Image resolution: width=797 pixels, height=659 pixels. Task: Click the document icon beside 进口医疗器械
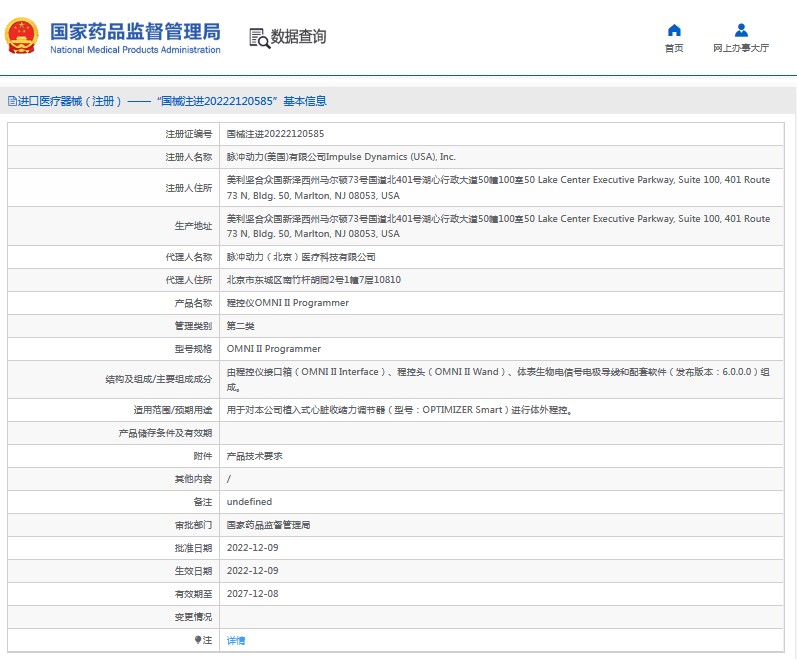click(x=12, y=101)
